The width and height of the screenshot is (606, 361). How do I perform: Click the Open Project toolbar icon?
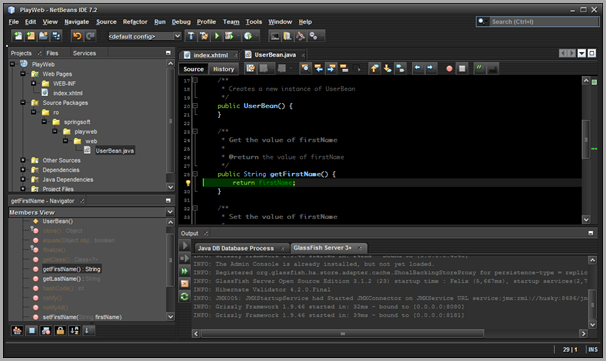point(43,36)
